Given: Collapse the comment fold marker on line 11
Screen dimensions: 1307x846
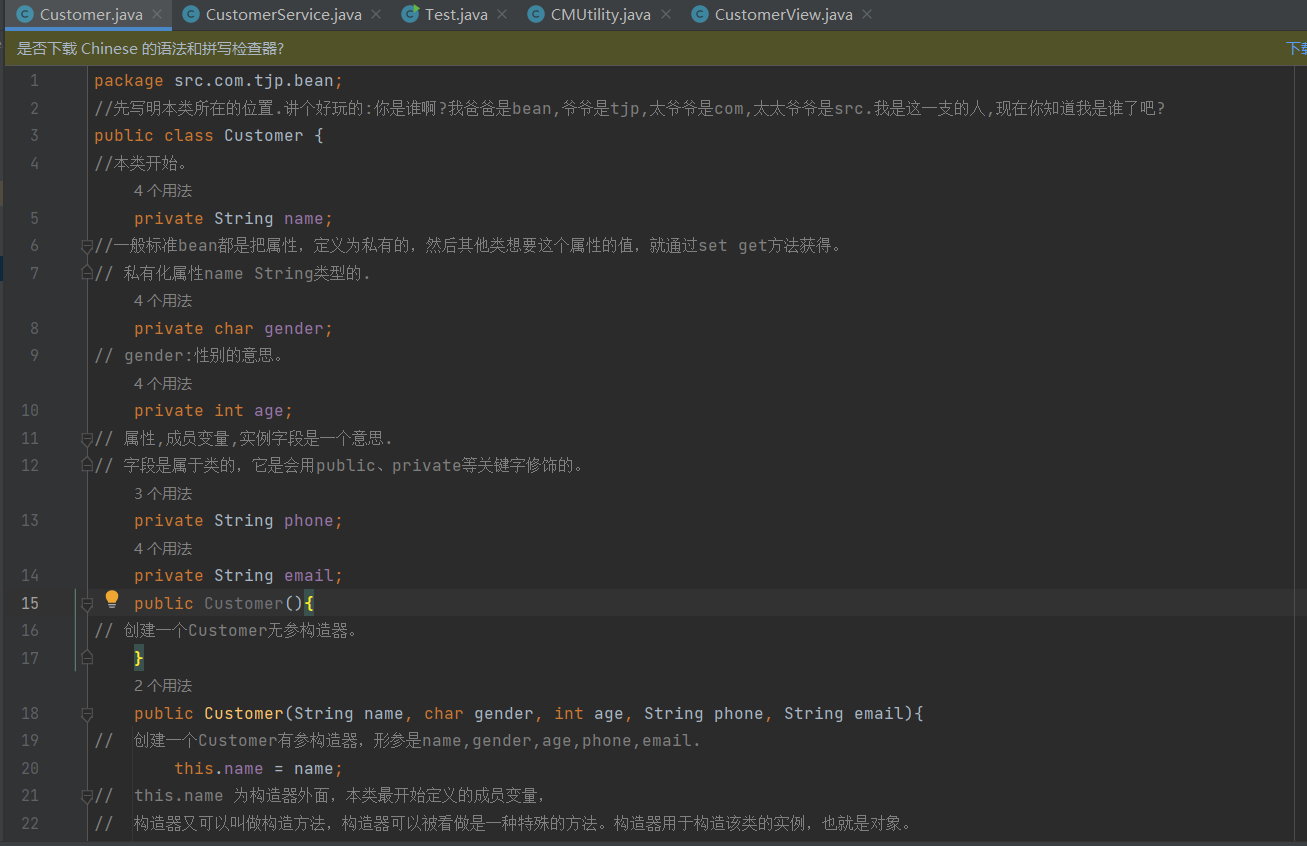Looking at the screenshot, I should pos(87,438).
